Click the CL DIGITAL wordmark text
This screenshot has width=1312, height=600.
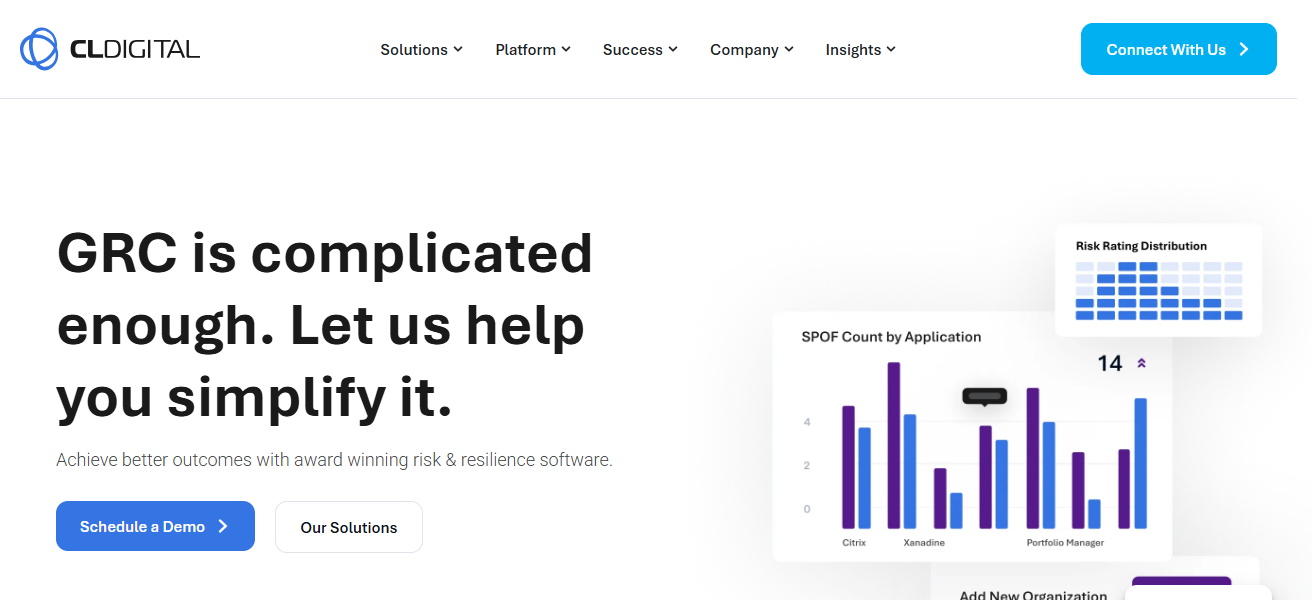click(135, 49)
